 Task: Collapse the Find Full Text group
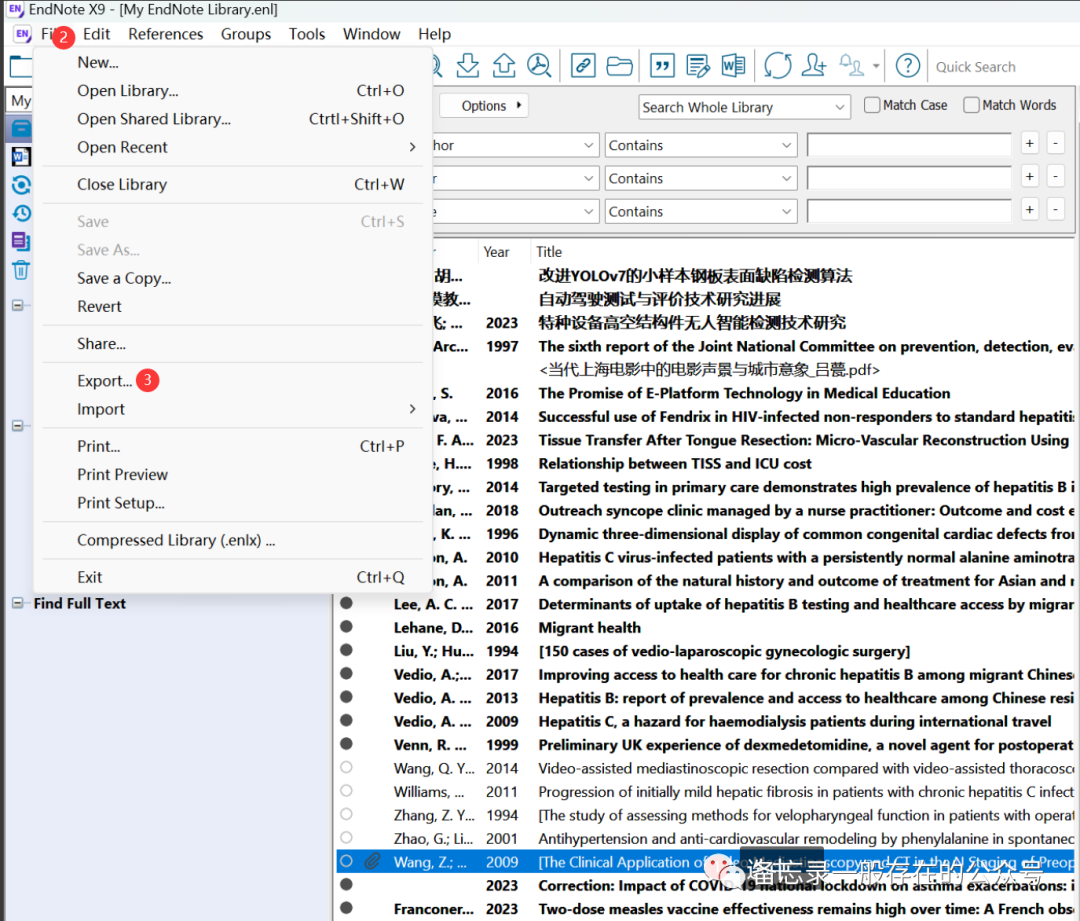pos(18,603)
